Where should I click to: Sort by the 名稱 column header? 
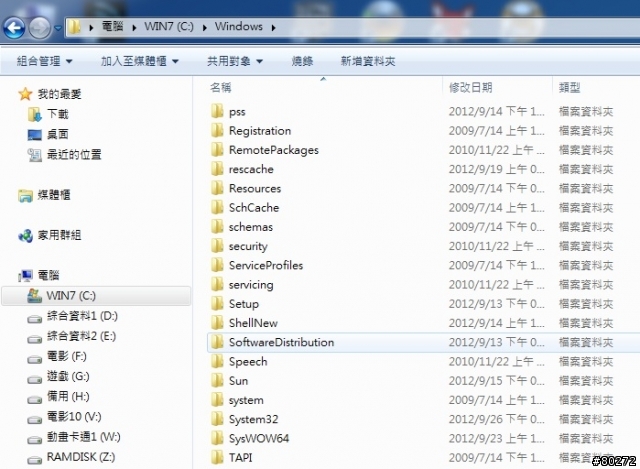220,87
